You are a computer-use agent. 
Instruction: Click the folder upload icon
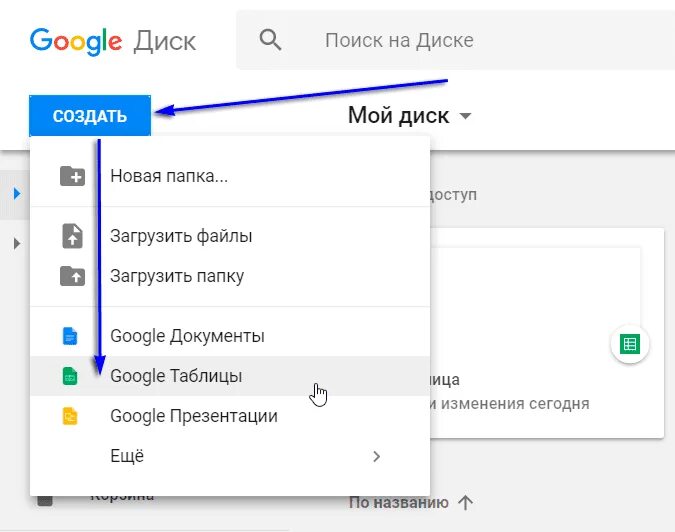tap(72, 276)
